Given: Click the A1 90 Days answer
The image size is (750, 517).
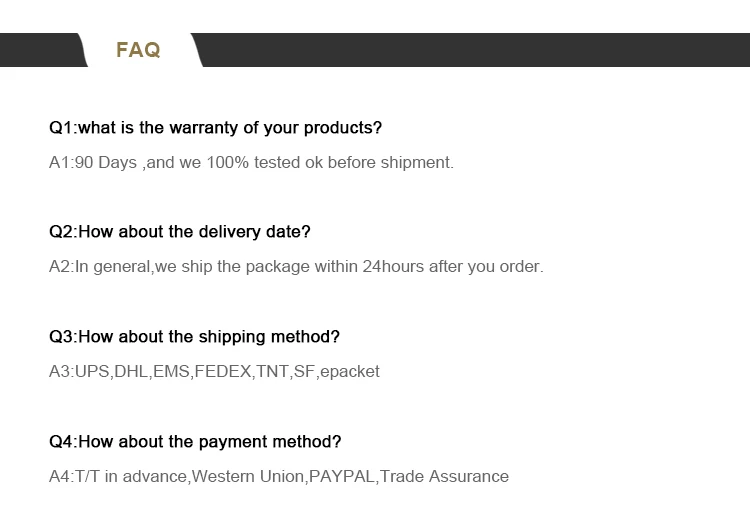Looking at the screenshot, I should tap(251, 162).
